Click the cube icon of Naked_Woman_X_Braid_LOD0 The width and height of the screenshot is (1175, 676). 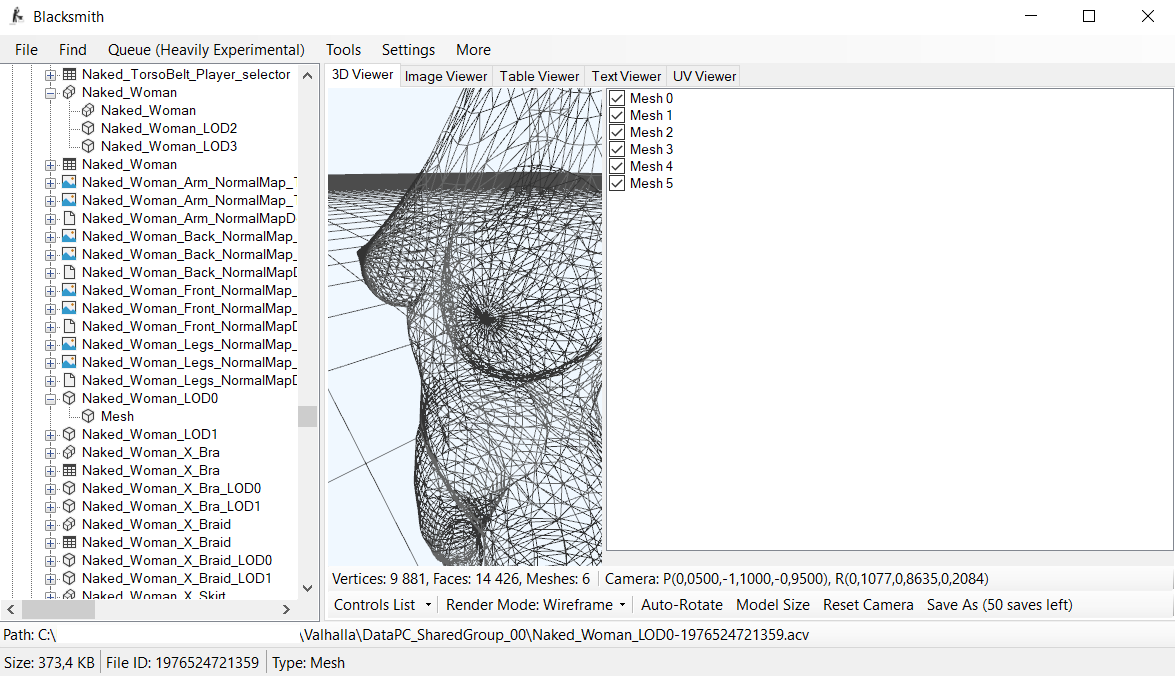click(x=69, y=560)
